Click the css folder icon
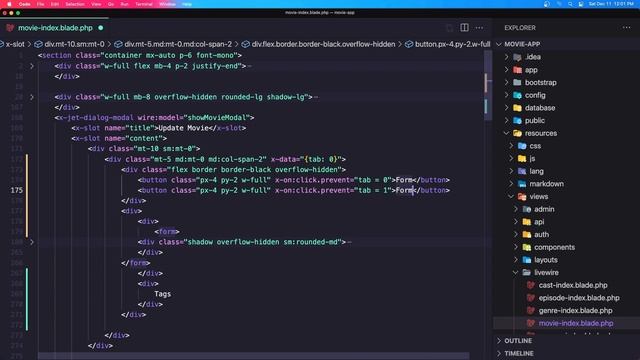This screenshot has height=360, width=640. [522, 146]
